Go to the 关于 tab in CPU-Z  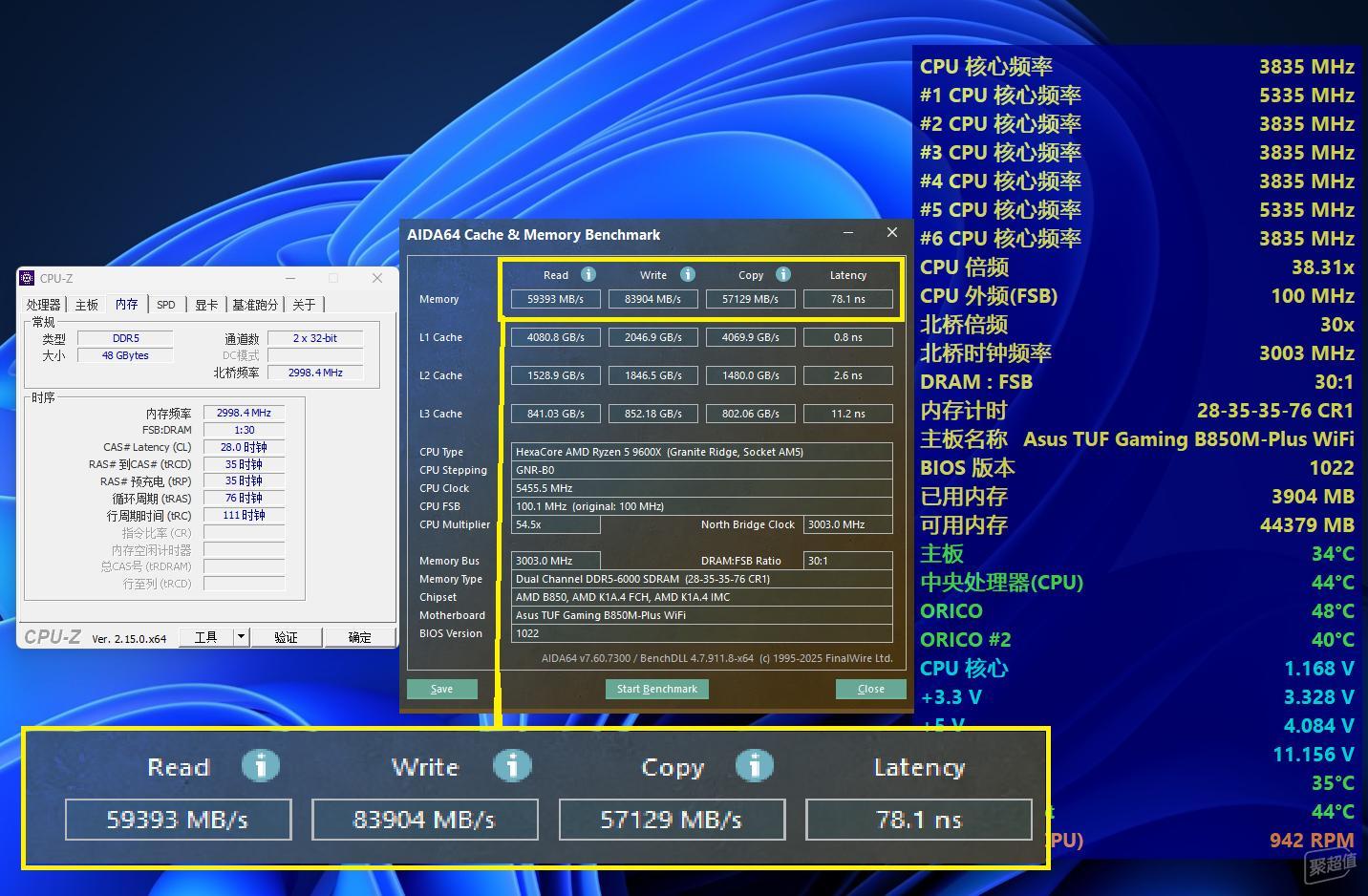coord(304,305)
